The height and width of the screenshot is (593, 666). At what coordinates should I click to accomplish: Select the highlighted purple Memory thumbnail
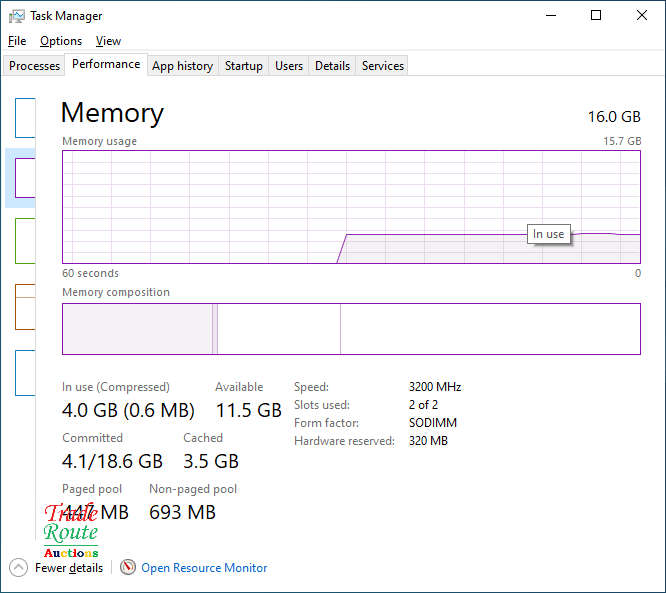tap(25, 178)
